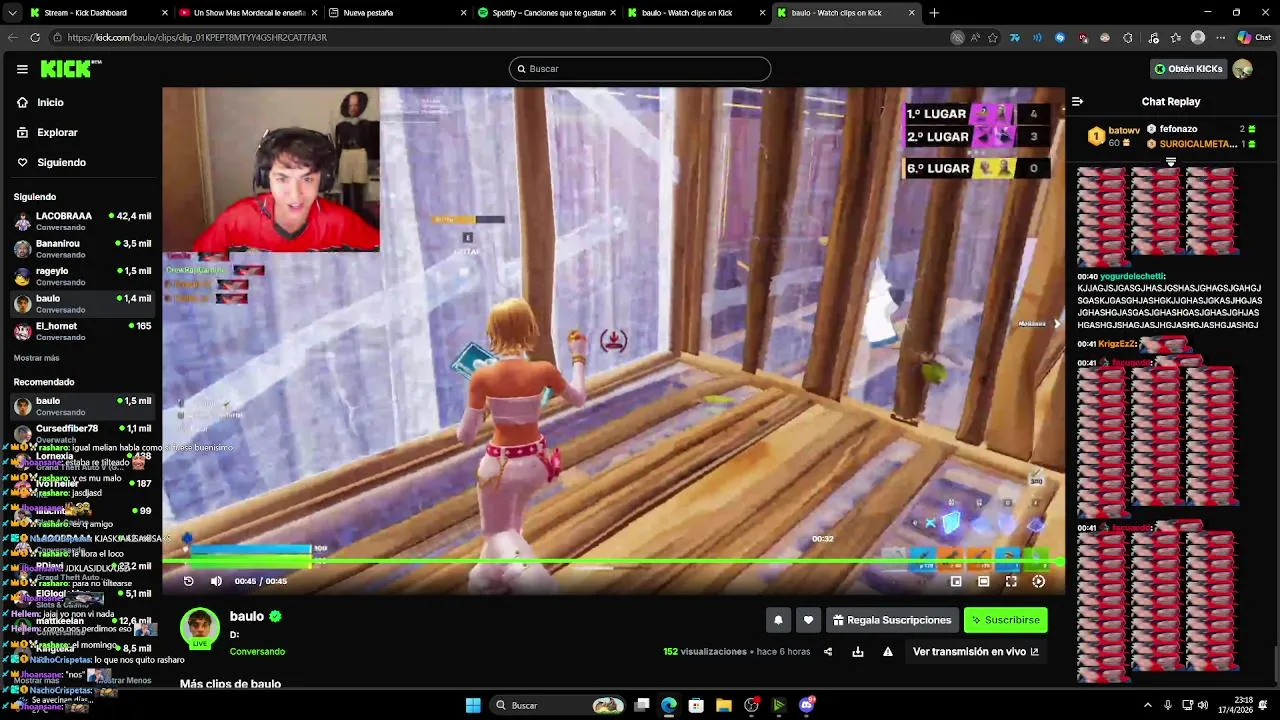Open the tab actions dropdown in the browser

pos(11,13)
